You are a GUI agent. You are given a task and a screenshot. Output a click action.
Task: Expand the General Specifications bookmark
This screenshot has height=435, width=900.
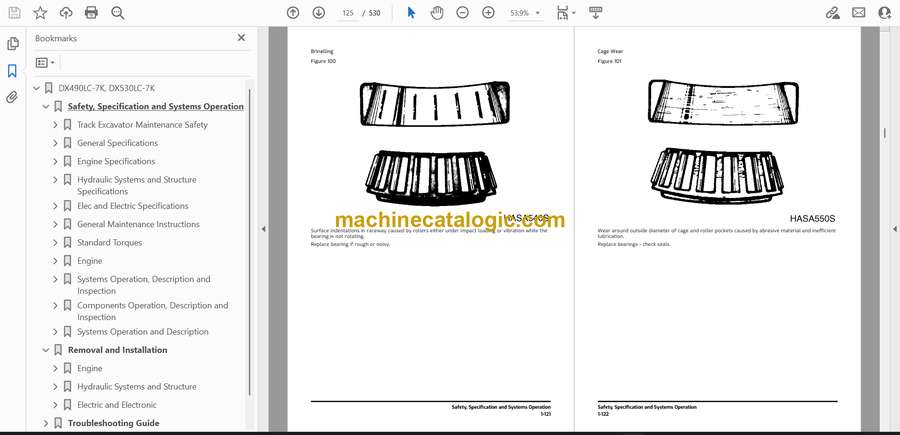(55, 143)
